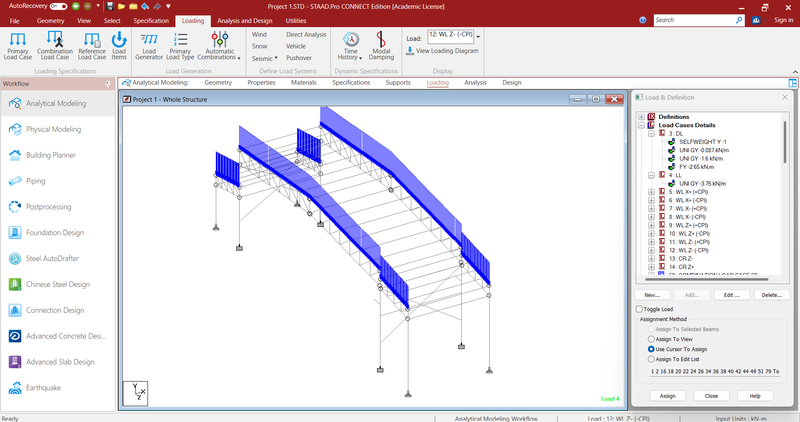
Task: Click the Delete... button
Action: tap(771, 295)
